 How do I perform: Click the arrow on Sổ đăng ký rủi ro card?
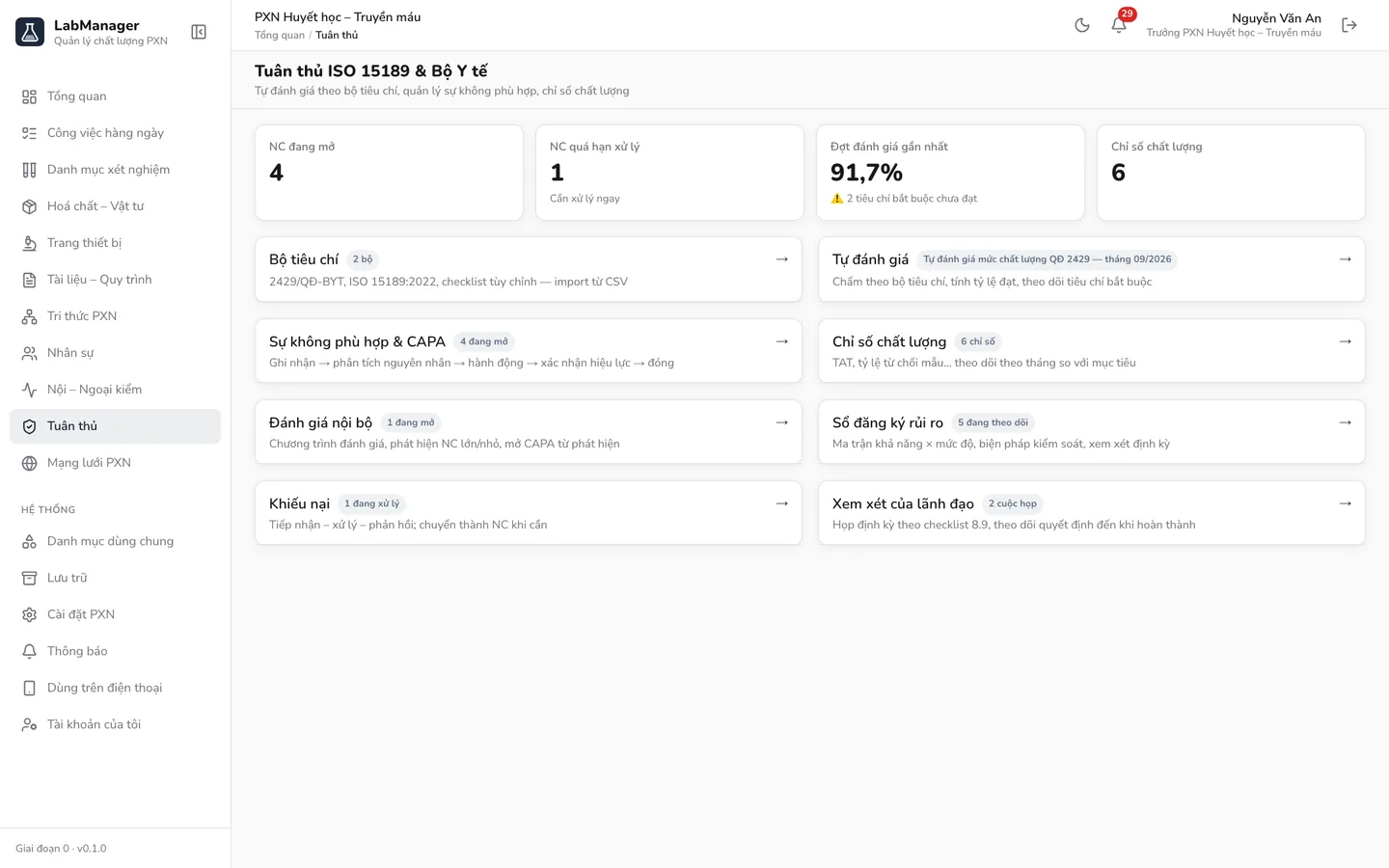pos(1346,422)
